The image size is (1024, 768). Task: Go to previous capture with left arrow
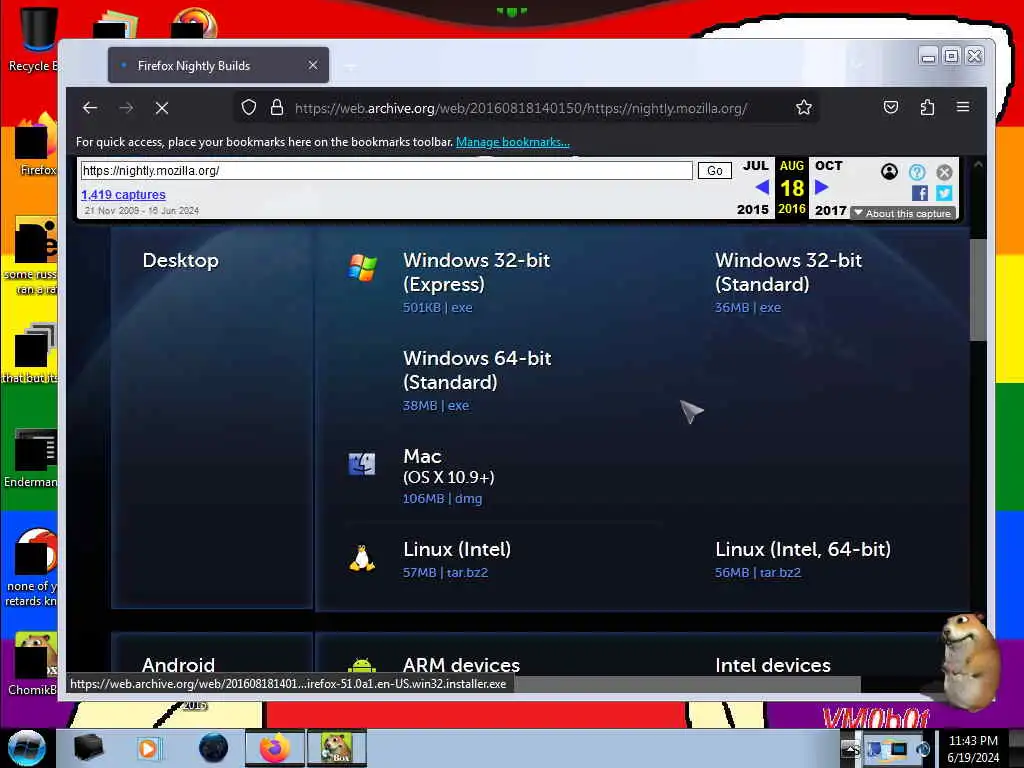click(761, 187)
